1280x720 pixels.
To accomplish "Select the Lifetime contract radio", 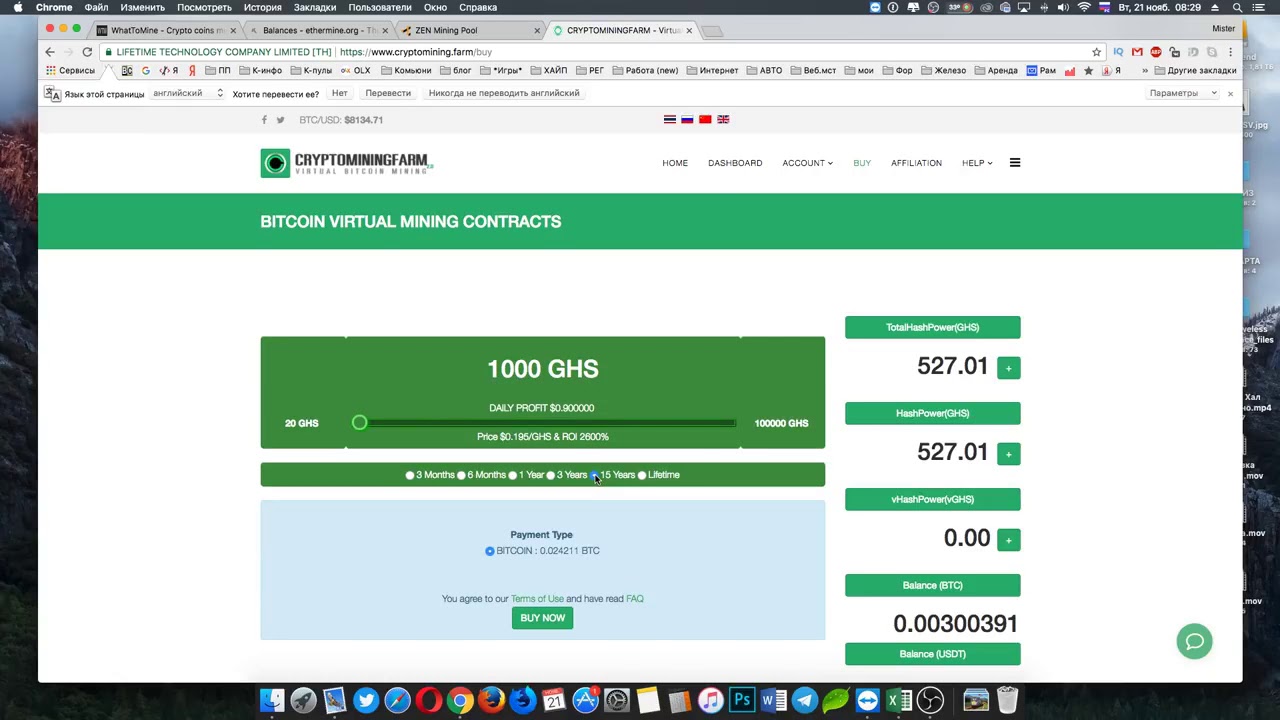I will point(642,475).
